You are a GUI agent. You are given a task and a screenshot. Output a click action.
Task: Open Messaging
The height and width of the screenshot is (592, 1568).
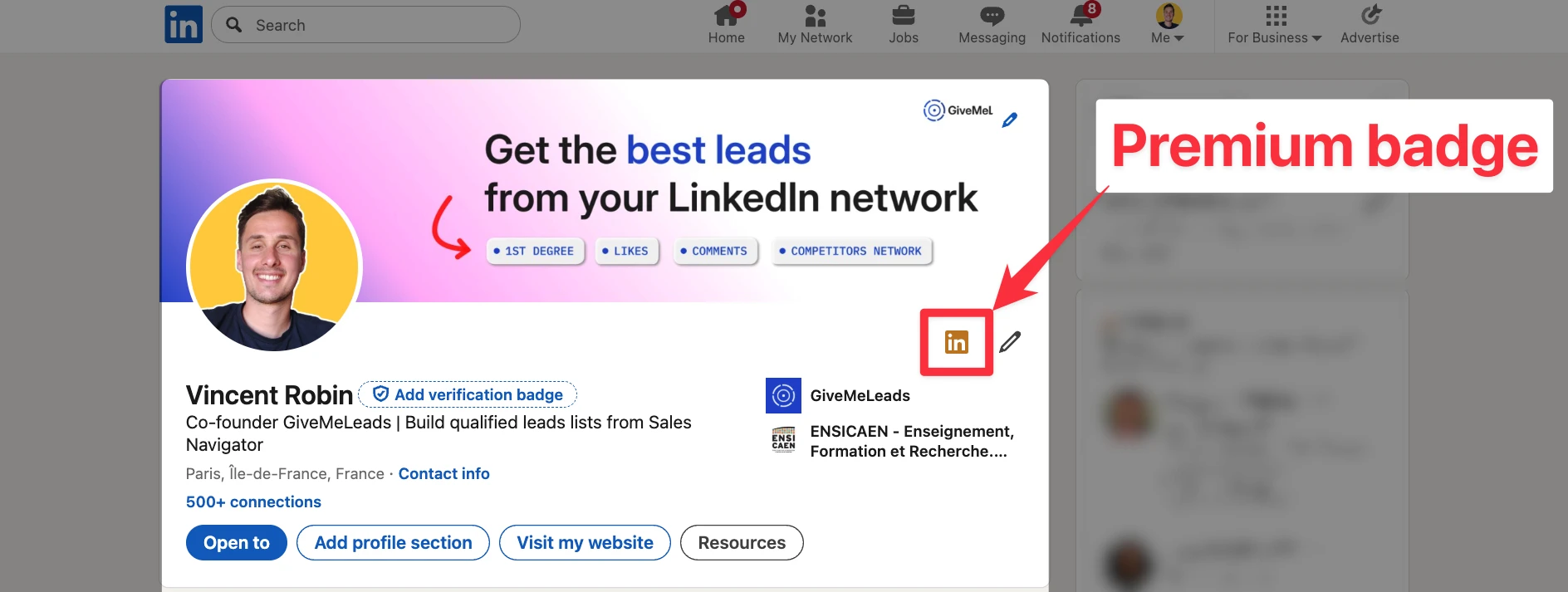992,24
